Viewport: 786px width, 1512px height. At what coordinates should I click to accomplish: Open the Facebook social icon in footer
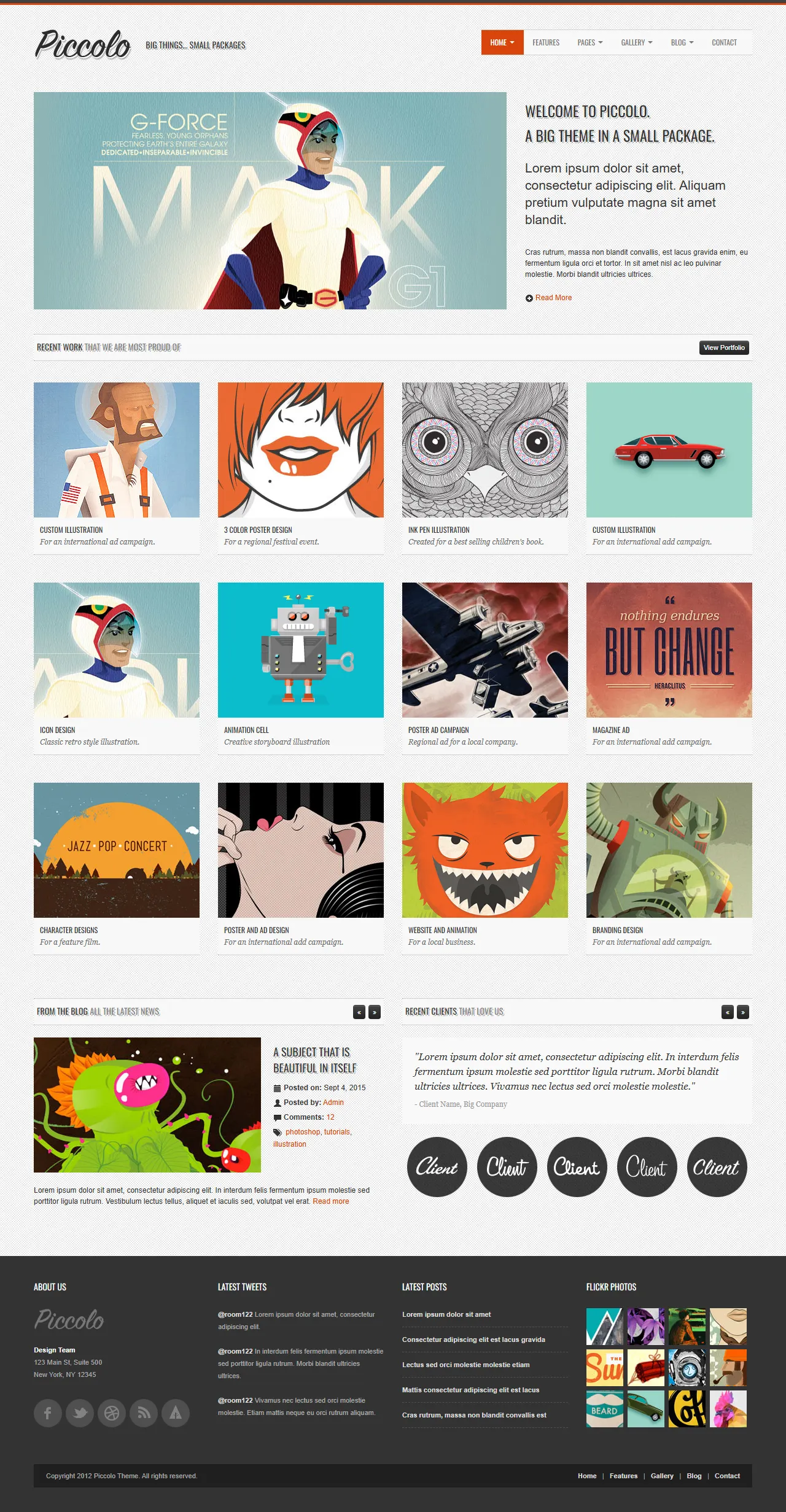point(48,1413)
